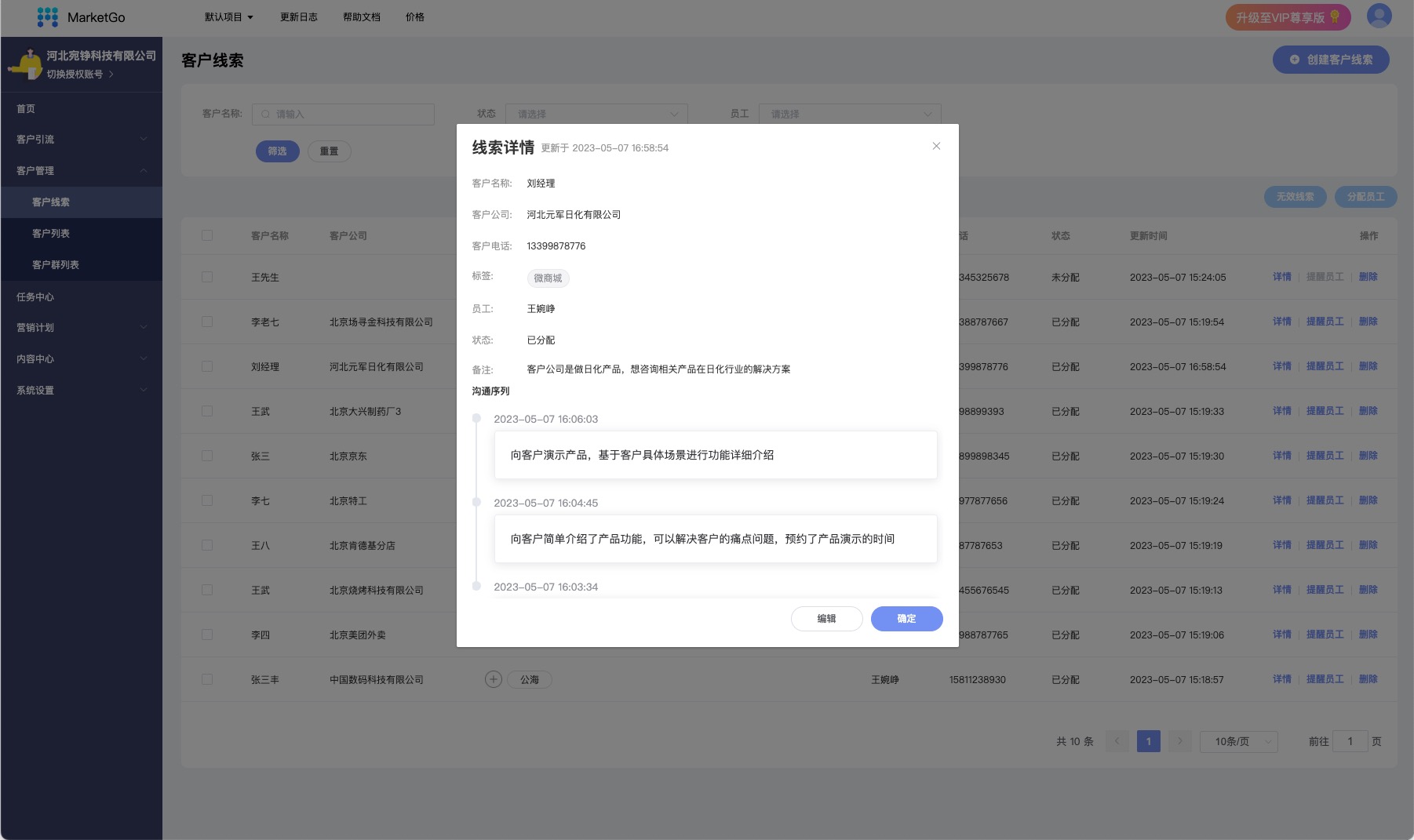Check the 王先生 row checkbox
Image resolution: width=1414 pixels, height=840 pixels.
207,277
